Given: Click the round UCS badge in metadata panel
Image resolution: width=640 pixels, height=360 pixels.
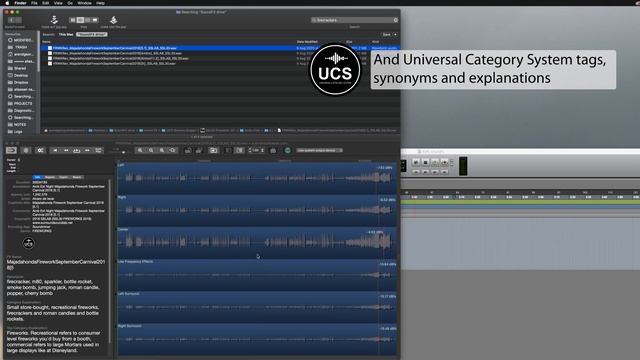Looking at the screenshot, I should pyautogui.click(x=29, y=243).
